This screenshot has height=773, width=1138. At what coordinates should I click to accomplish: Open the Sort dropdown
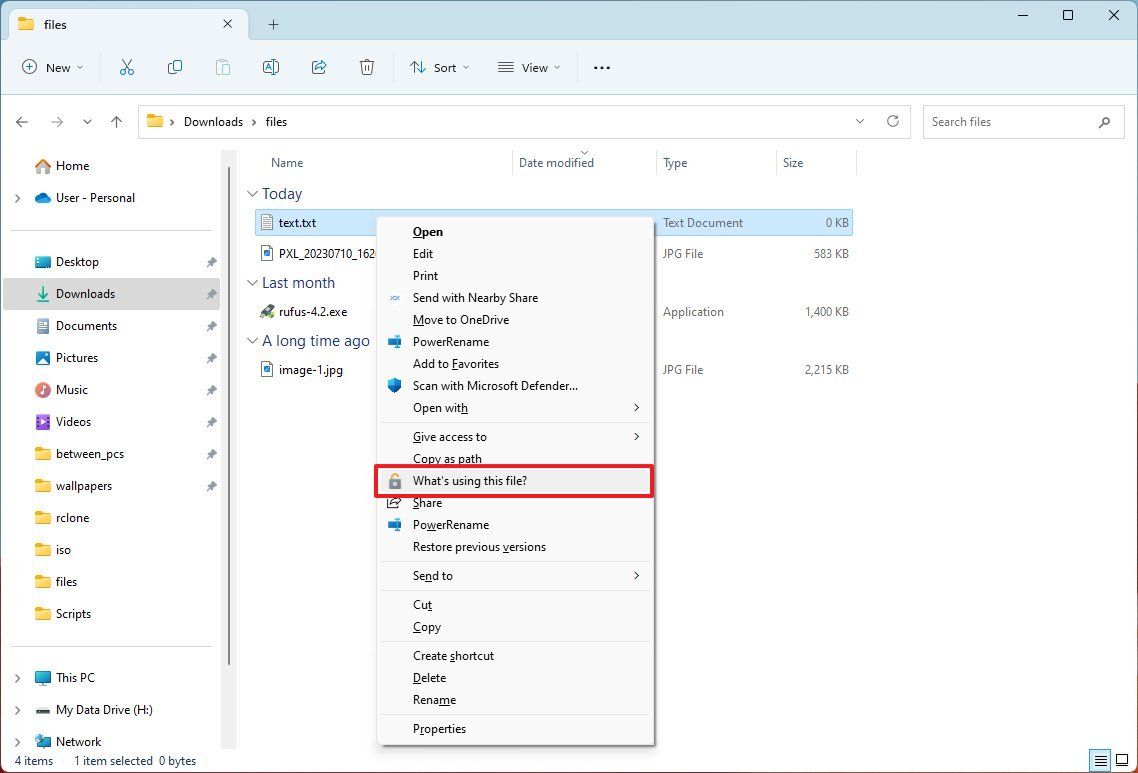tap(440, 67)
